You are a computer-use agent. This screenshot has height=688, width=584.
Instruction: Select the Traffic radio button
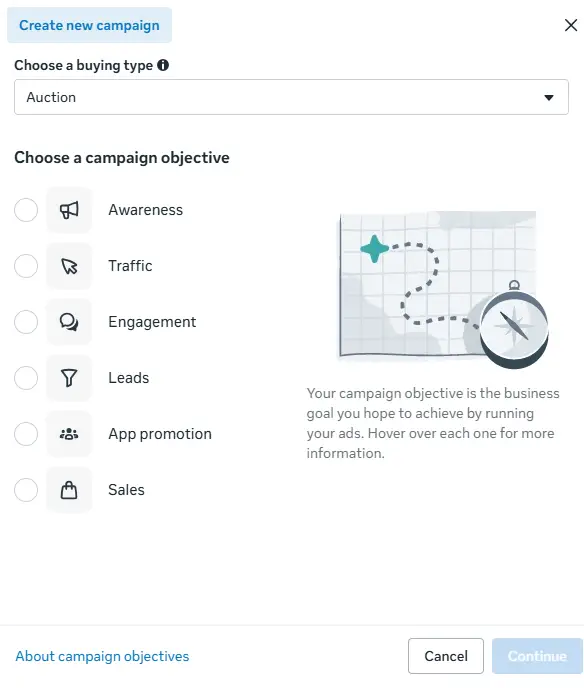pos(26,266)
